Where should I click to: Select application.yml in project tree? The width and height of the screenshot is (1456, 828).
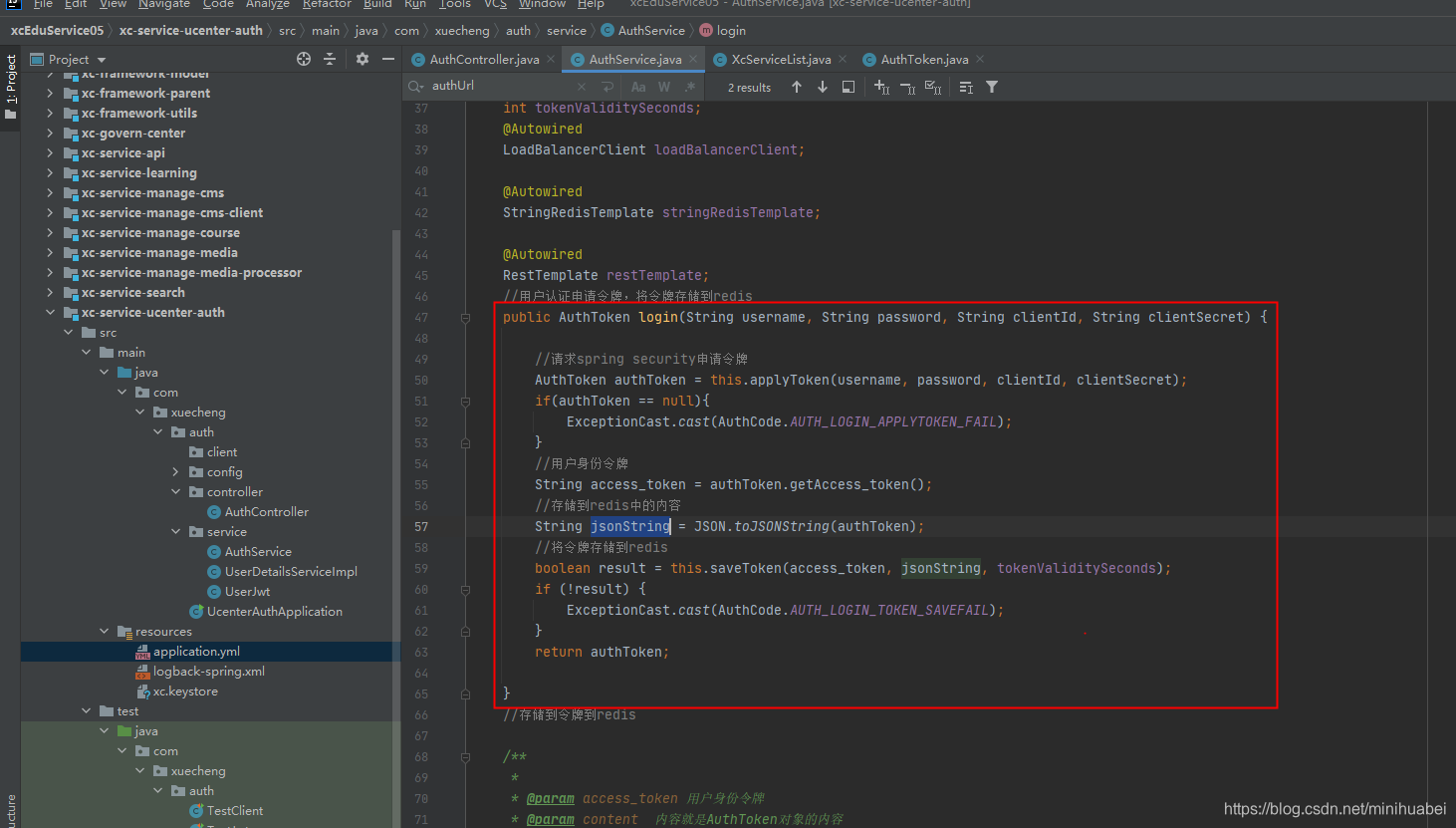(210, 652)
